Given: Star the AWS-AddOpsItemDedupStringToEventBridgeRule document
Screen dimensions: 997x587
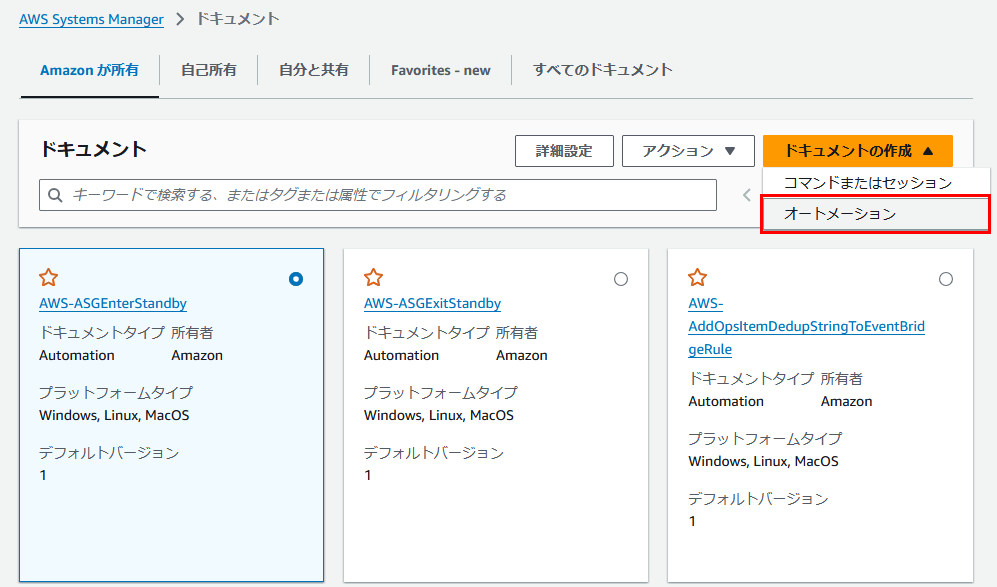Looking at the screenshot, I should click(x=698, y=278).
